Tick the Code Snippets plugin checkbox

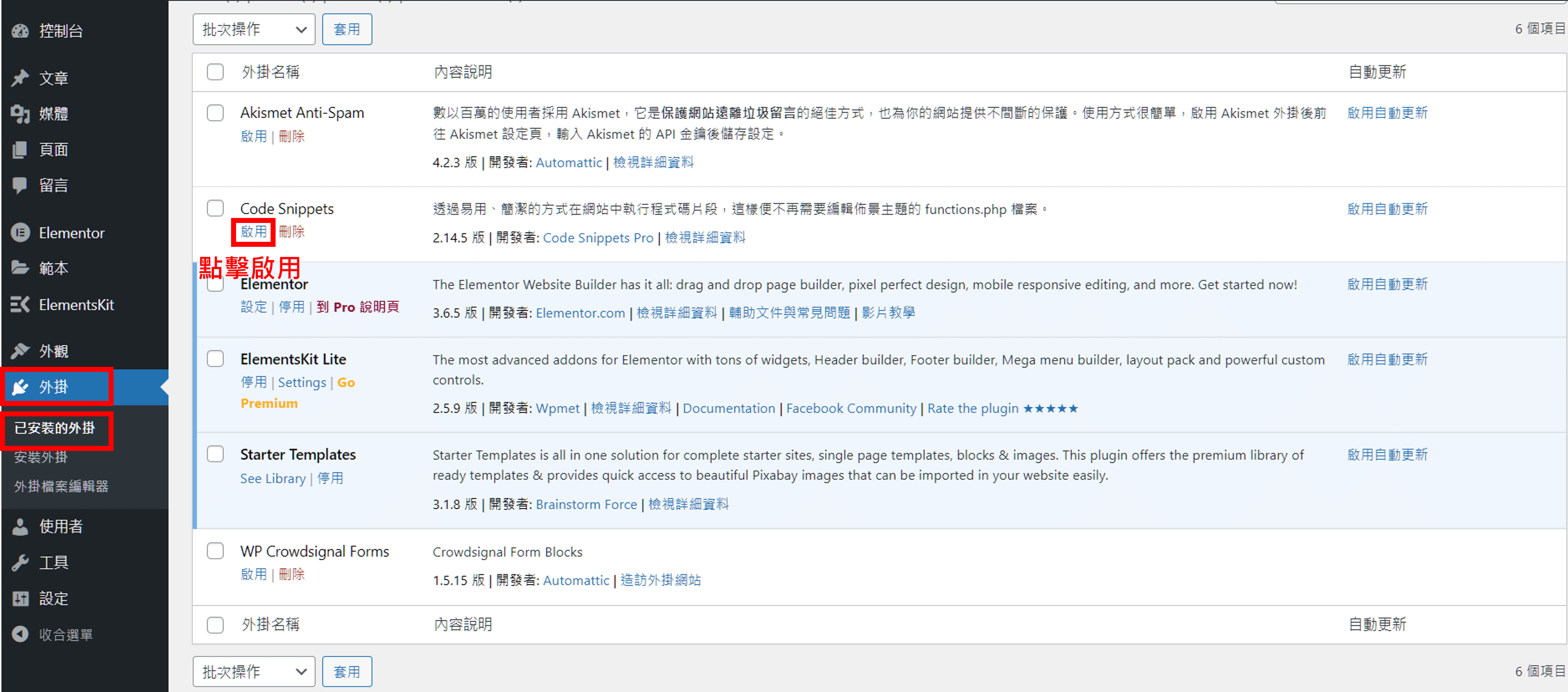pyautogui.click(x=215, y=209)
